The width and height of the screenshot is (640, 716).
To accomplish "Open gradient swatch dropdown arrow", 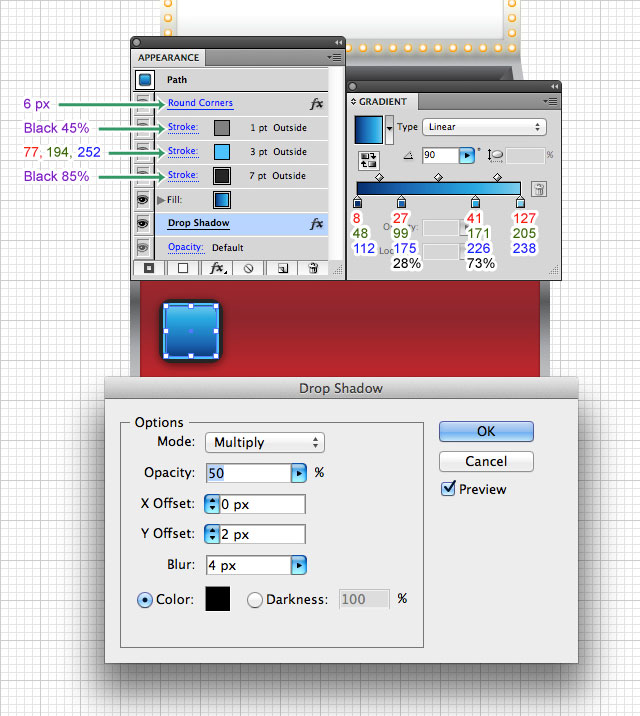I will (389, 130).
